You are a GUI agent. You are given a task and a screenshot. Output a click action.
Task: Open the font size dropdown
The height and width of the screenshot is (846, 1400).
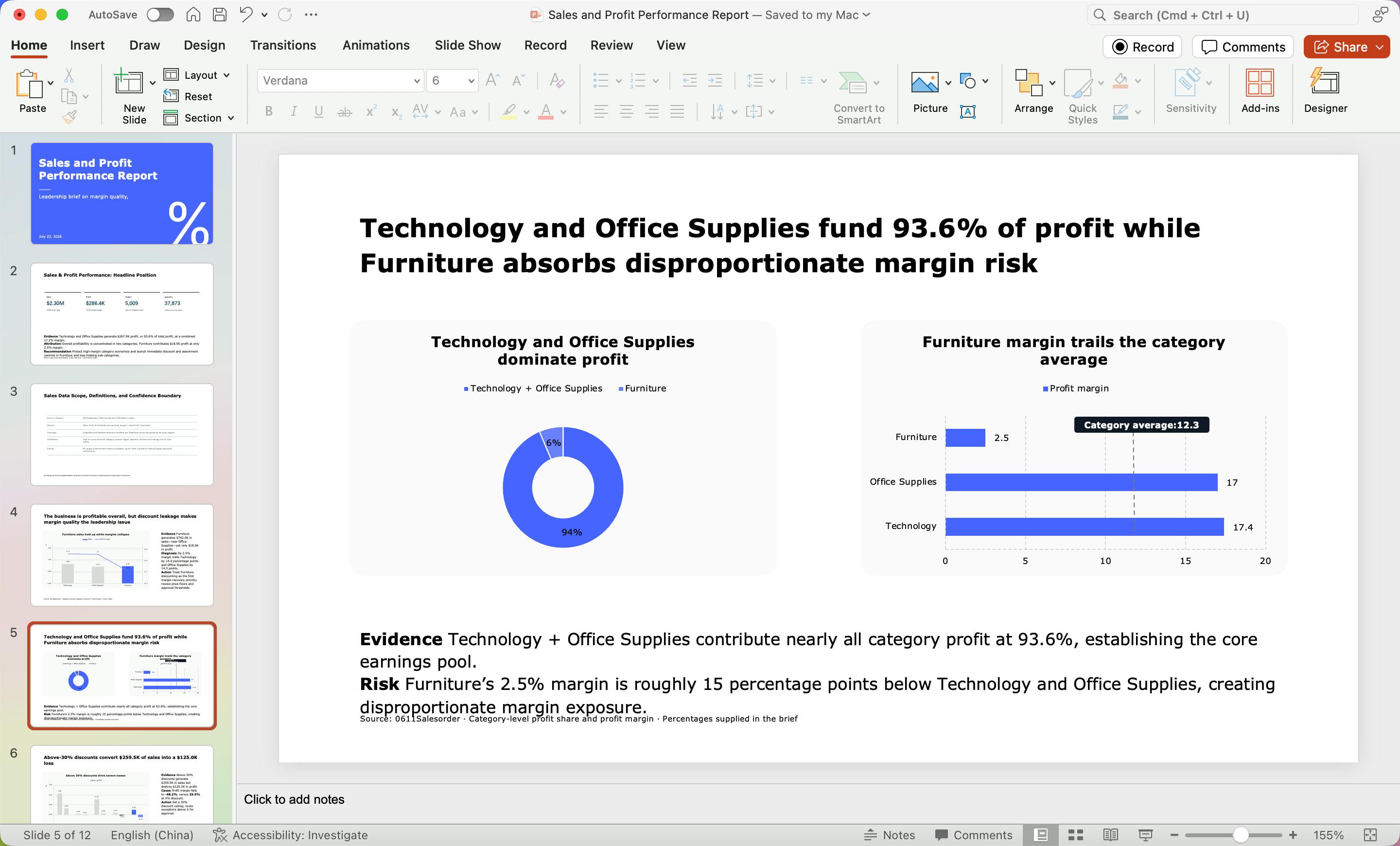tap(471, 81)
